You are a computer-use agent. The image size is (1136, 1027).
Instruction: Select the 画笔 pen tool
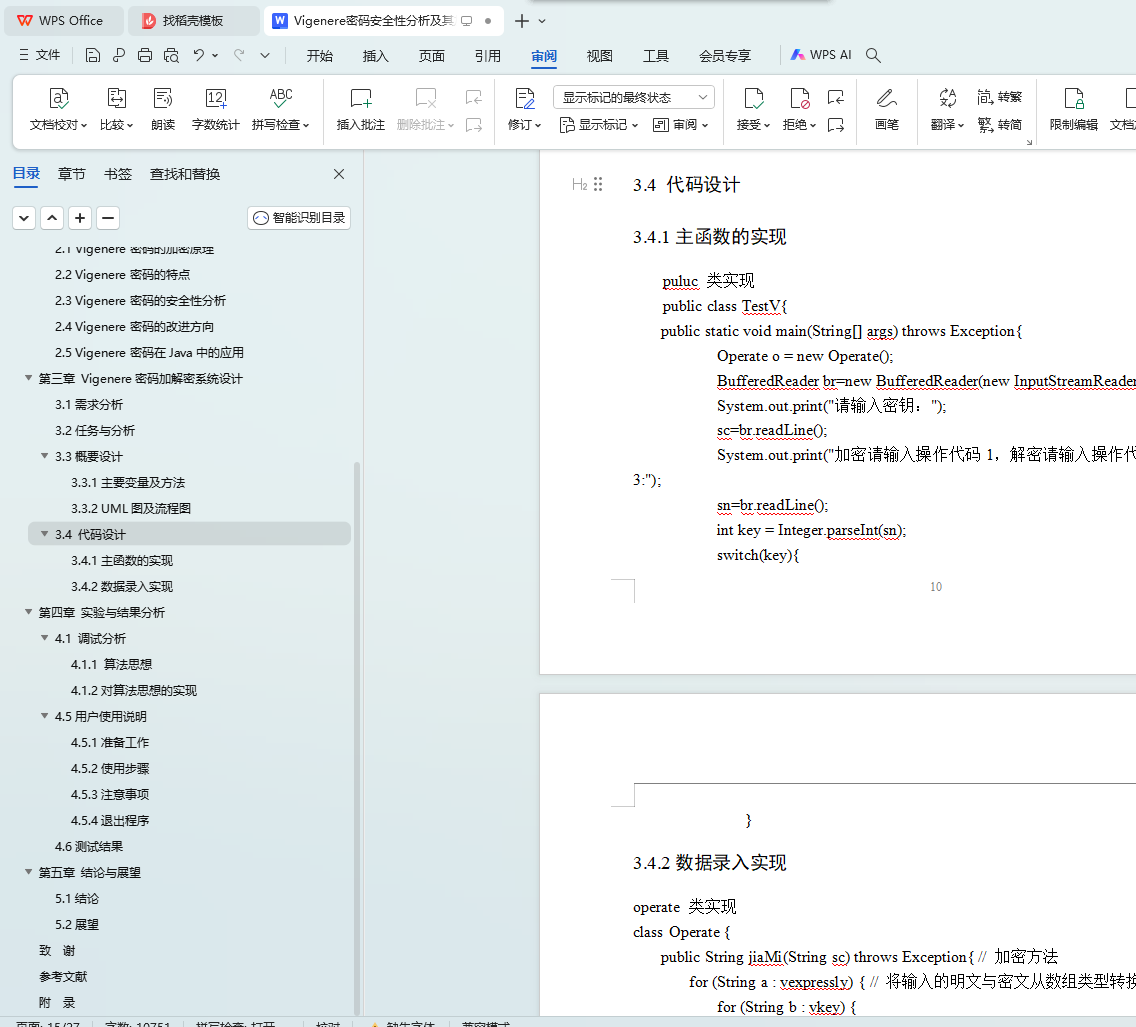(x=887, y=109)
